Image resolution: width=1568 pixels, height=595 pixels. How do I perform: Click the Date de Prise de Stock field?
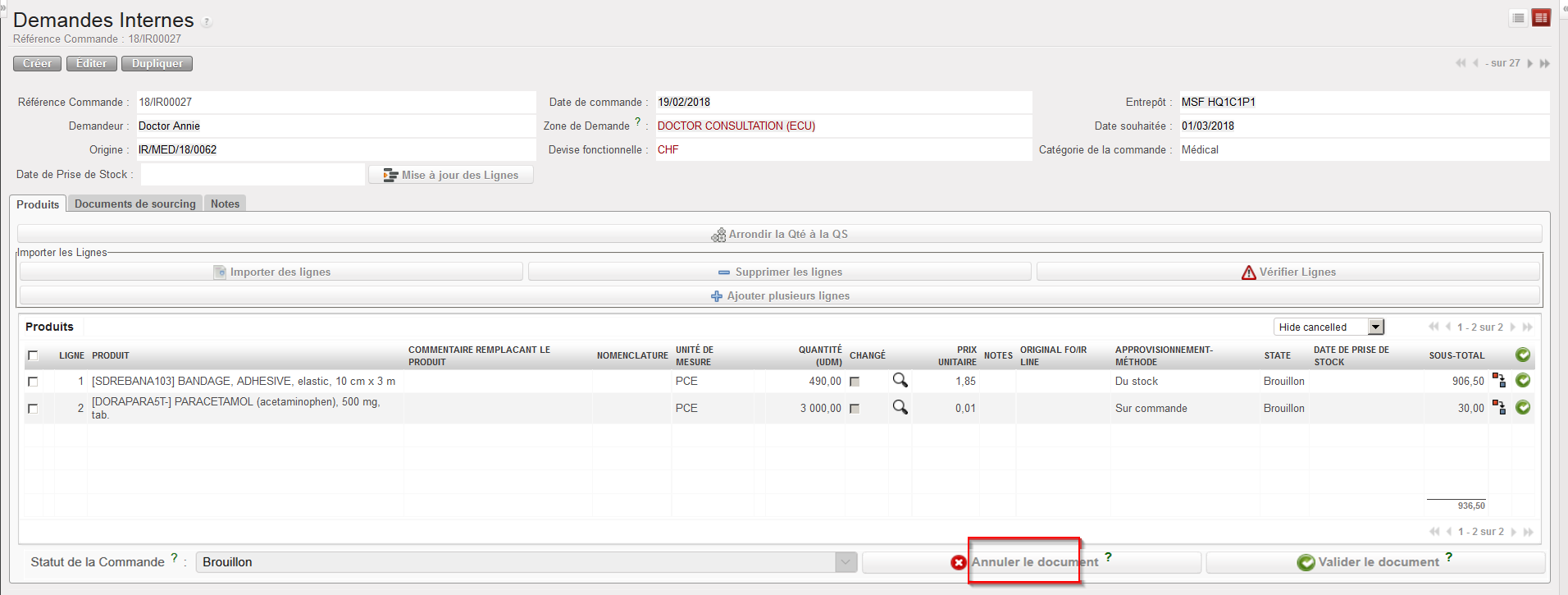click(253, 174)
